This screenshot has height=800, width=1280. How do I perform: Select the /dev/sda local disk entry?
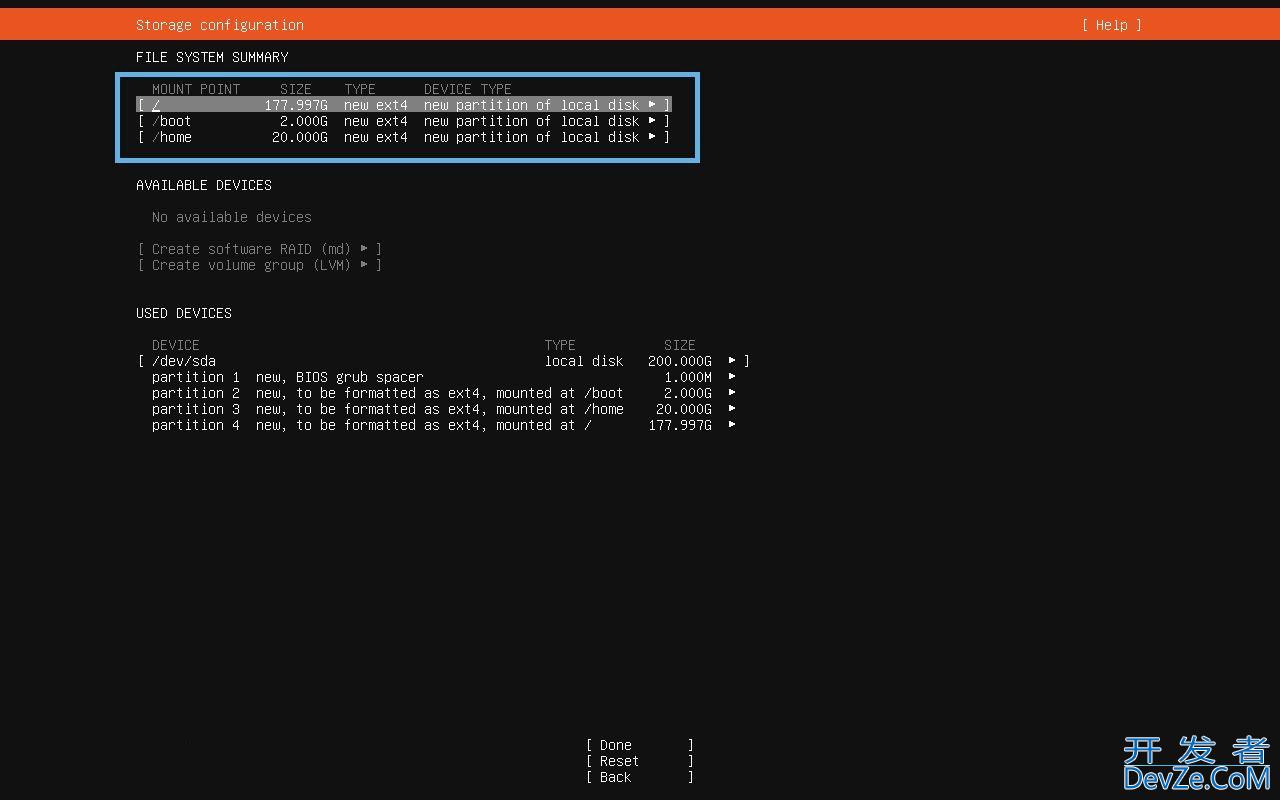[x=444, y=361]
